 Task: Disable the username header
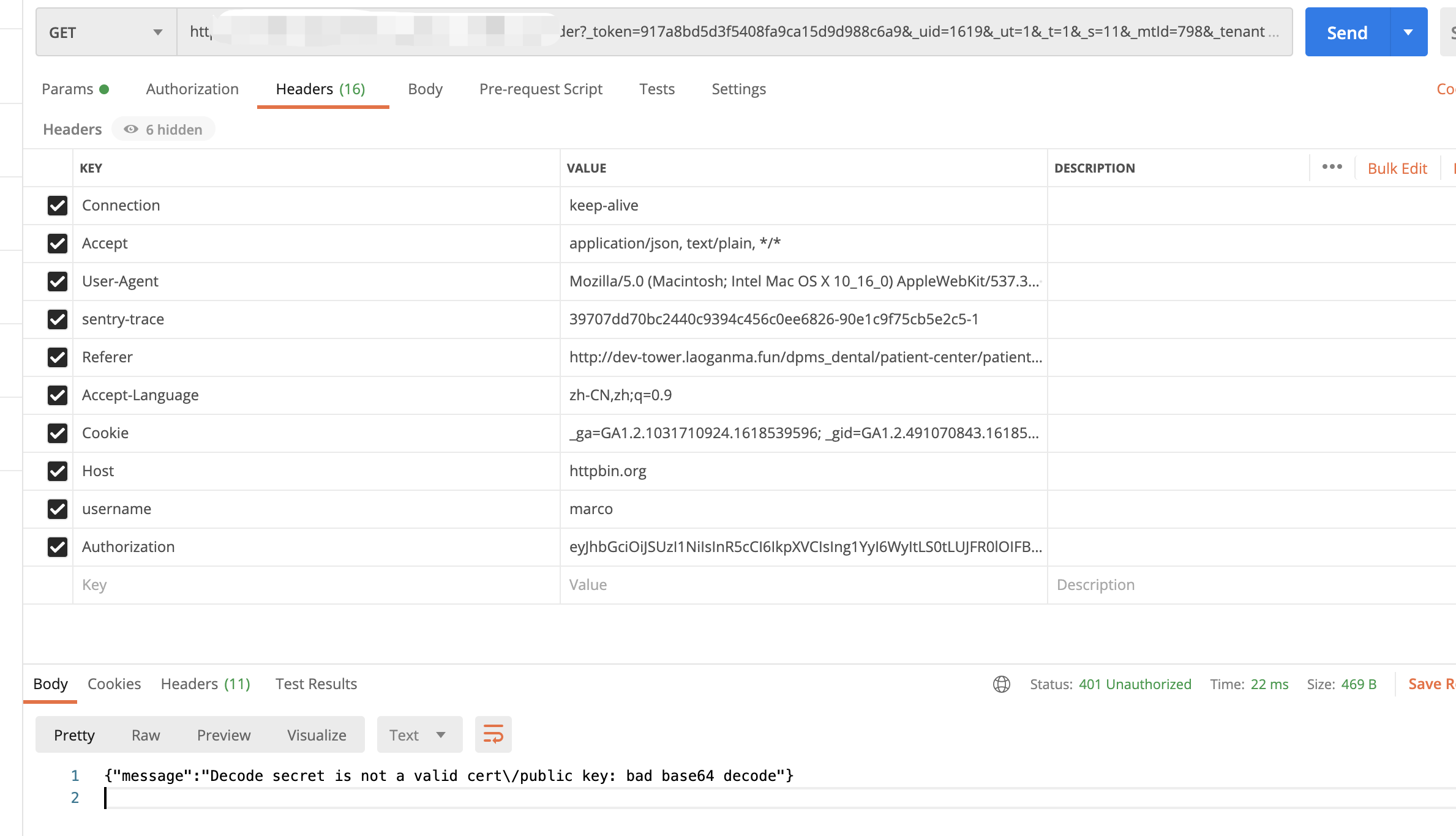[x=58, y=509]
